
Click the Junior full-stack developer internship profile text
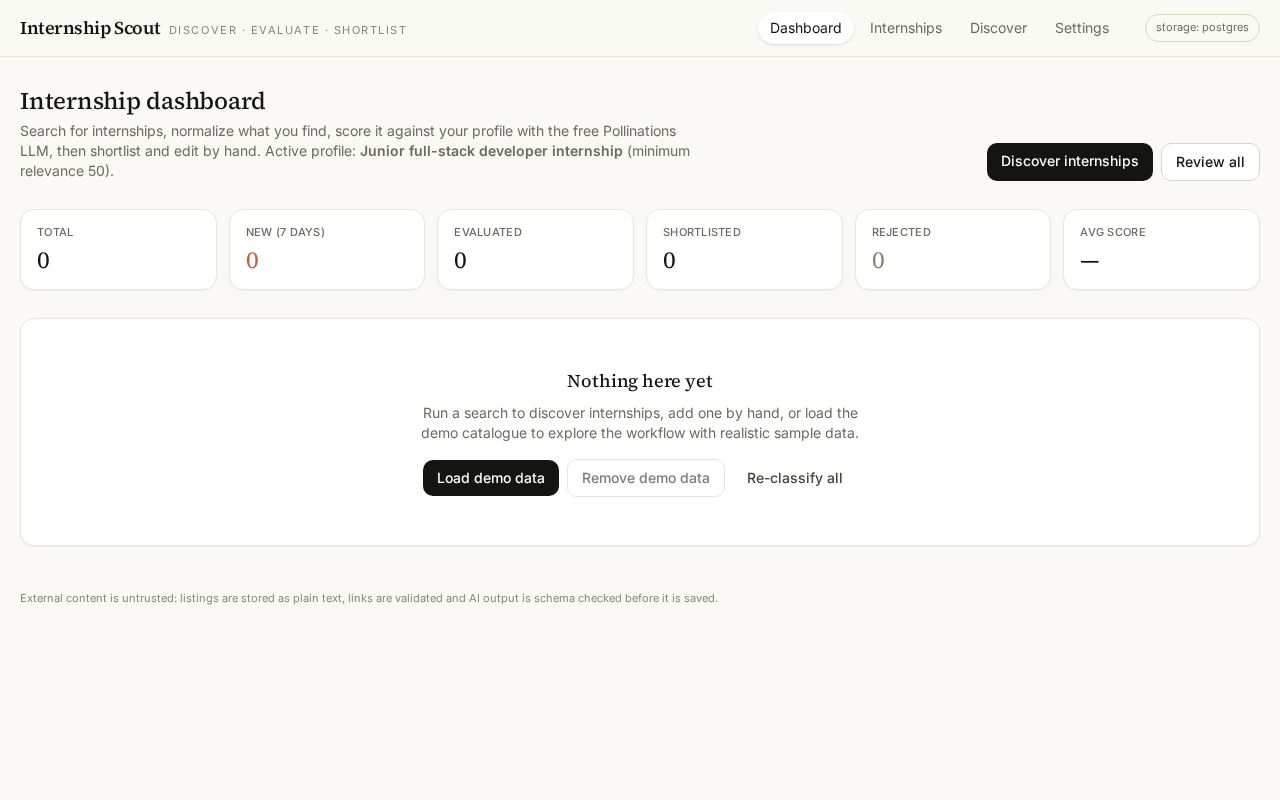click(x=491, y=151)
